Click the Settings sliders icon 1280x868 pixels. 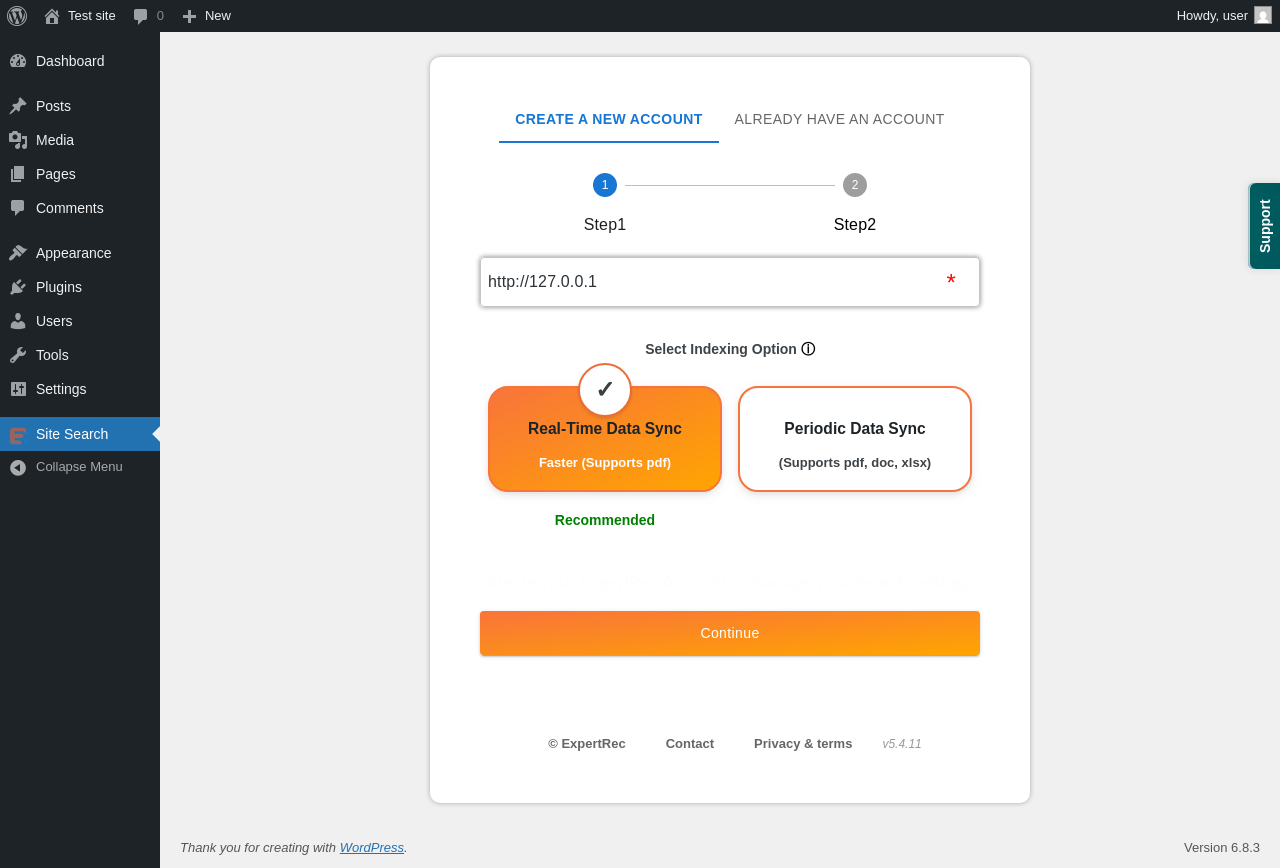pos(18,389)
